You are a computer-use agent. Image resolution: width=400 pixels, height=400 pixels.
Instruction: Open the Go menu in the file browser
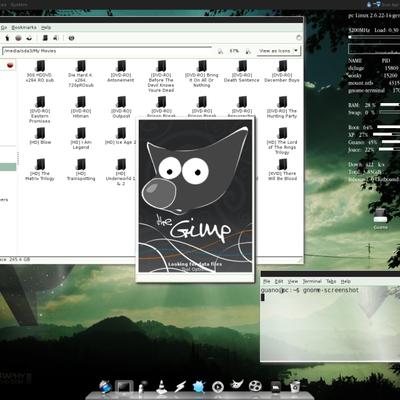[4, 27]
